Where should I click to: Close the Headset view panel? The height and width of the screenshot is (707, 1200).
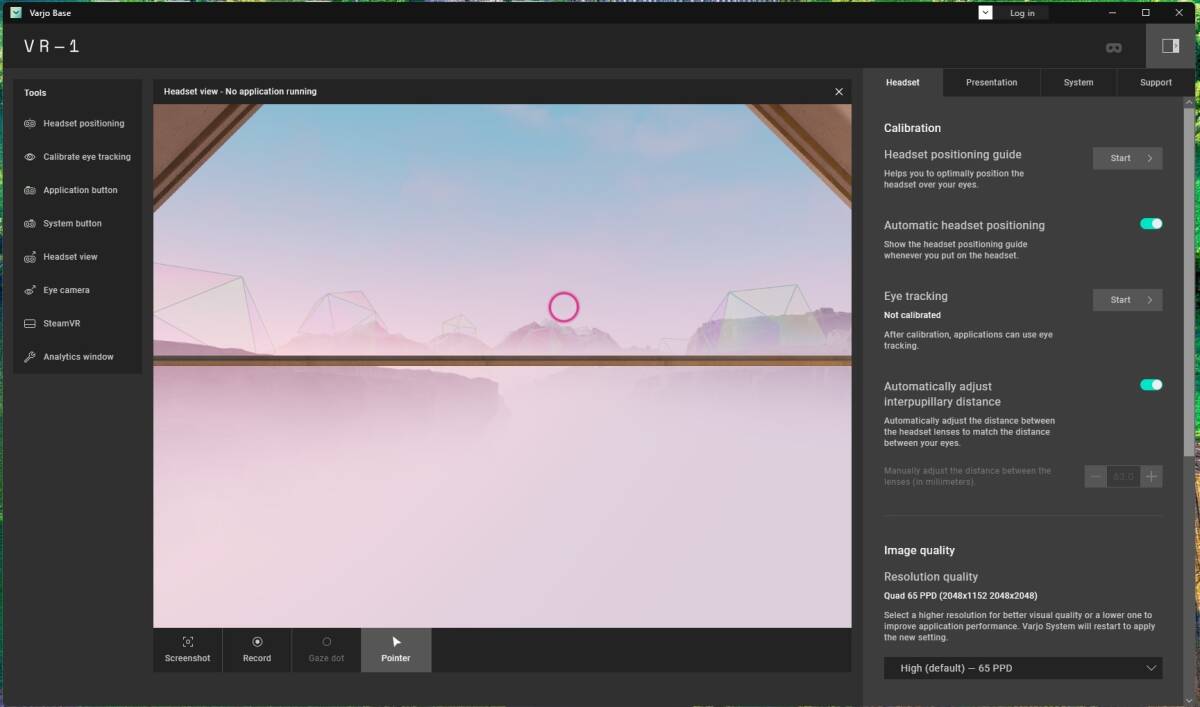pos(839,92)
